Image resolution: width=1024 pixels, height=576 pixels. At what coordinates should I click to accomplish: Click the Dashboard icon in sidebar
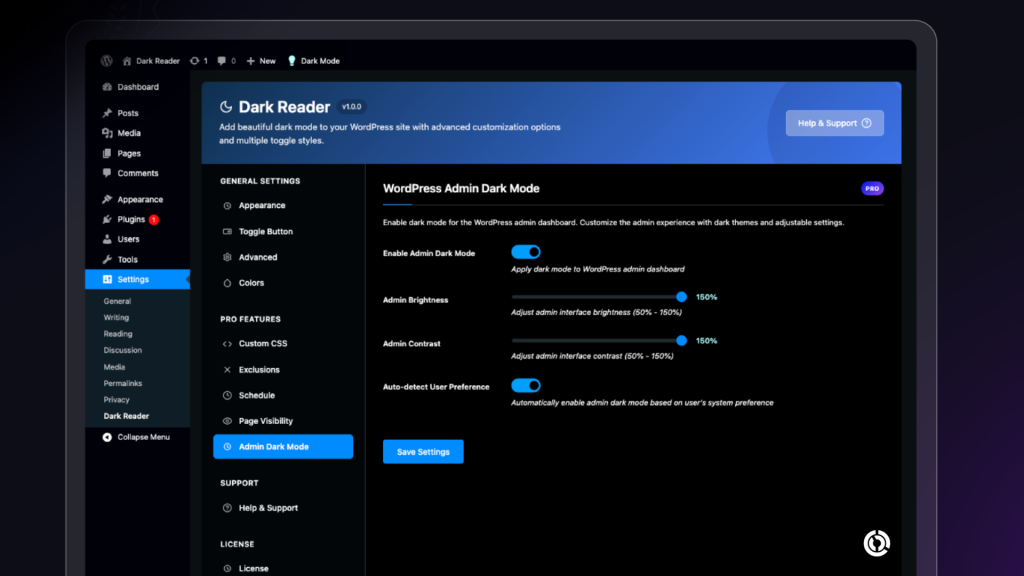click(107, 87)
